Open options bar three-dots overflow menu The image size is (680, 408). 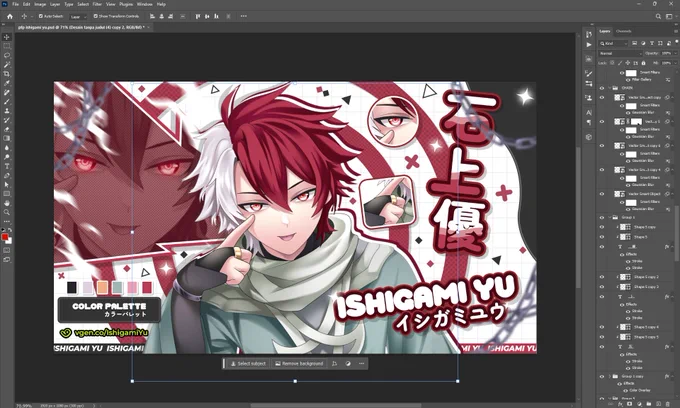coord(244,16)
